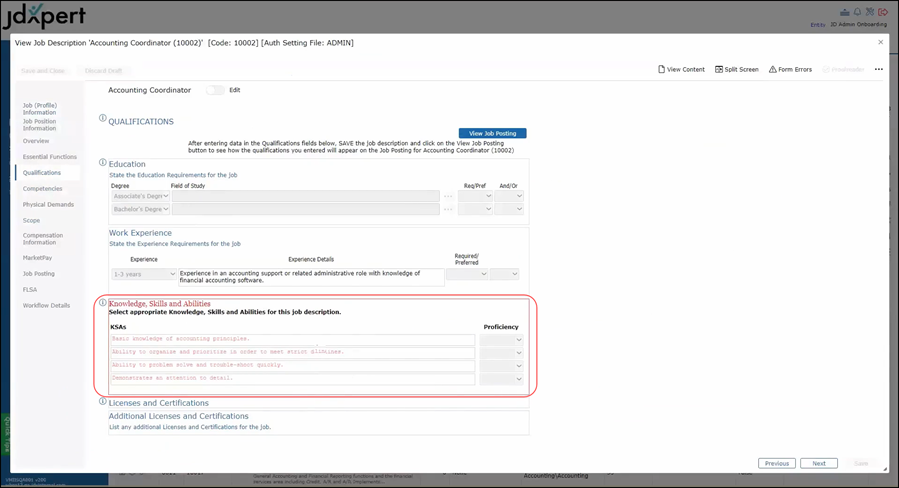Open the notifications bell
Viewport: 899px width, 488px height.
[857, 12]
